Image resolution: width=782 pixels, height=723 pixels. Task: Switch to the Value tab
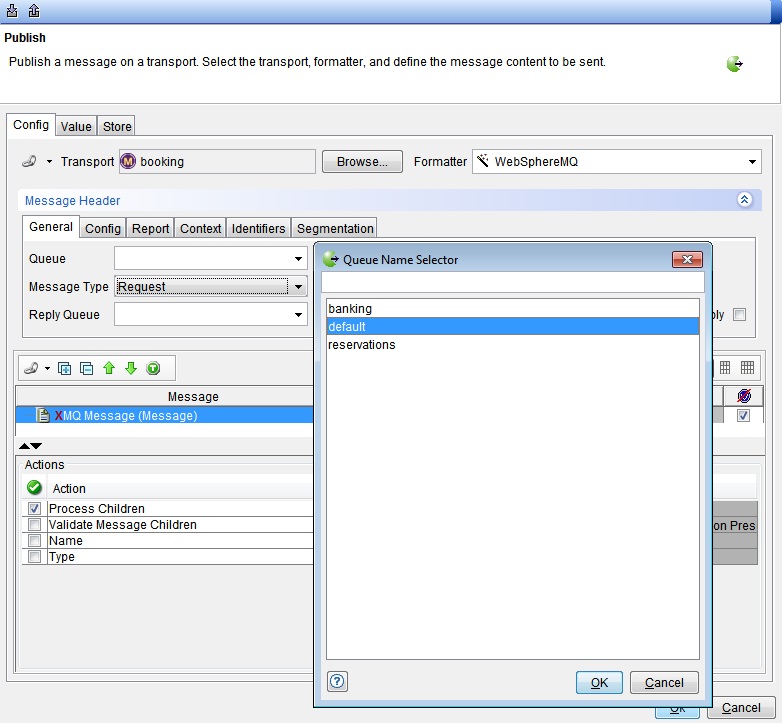click(x=76, y=126)
